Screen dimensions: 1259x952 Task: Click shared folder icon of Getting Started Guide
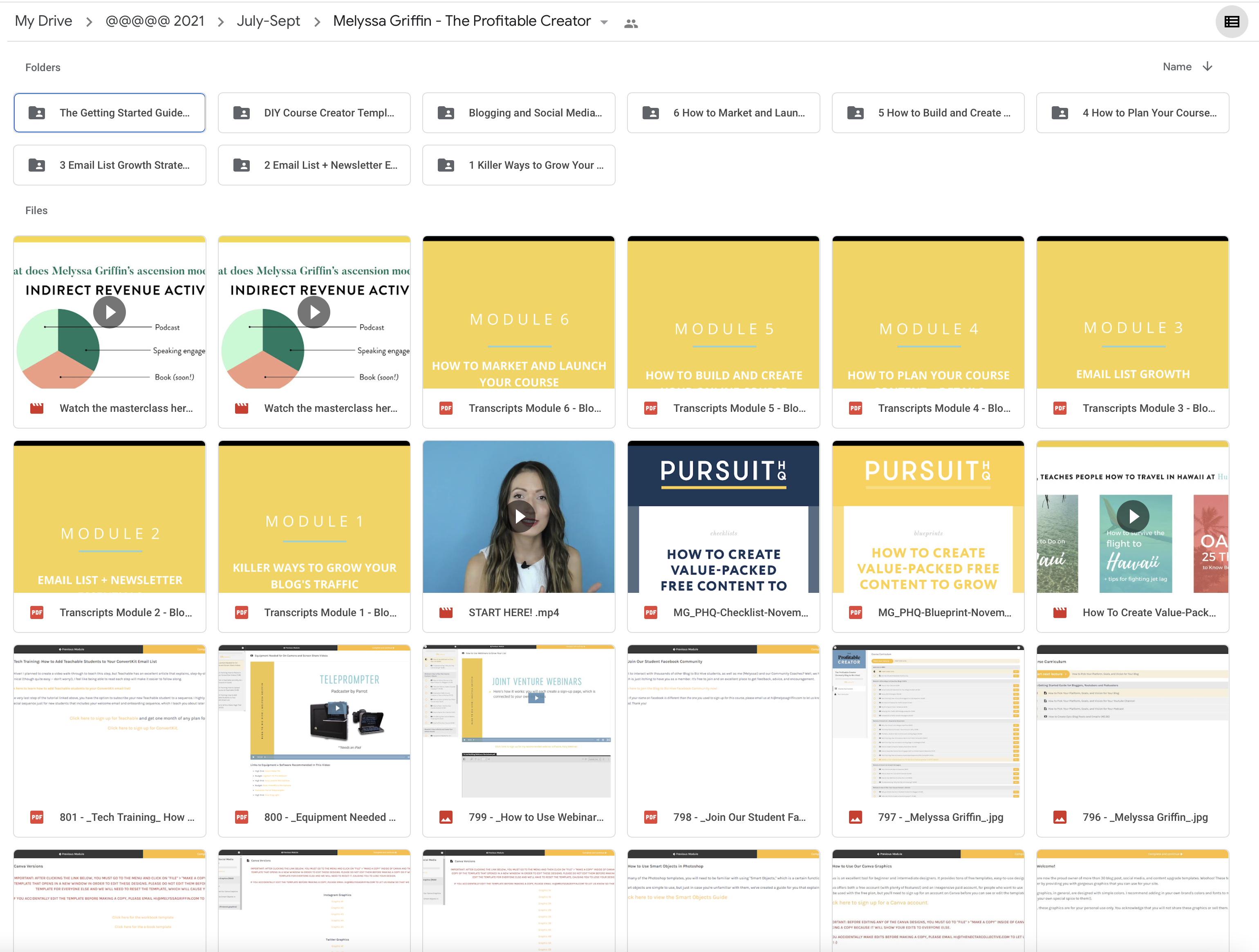tap(36, 113)
